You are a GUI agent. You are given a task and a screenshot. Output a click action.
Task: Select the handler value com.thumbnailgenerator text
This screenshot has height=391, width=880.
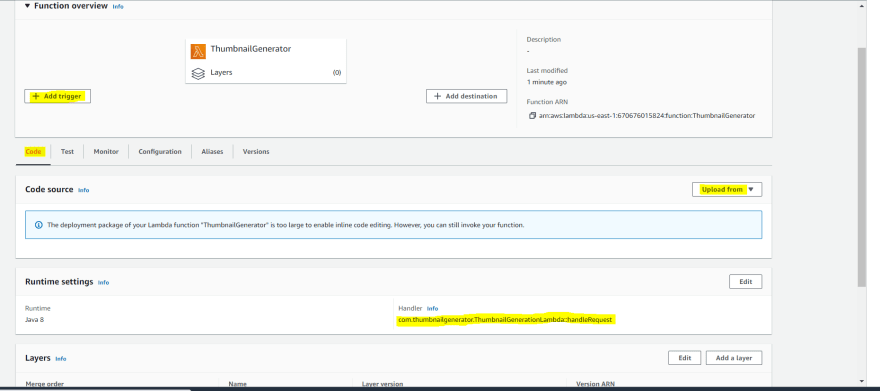(505, 320)
